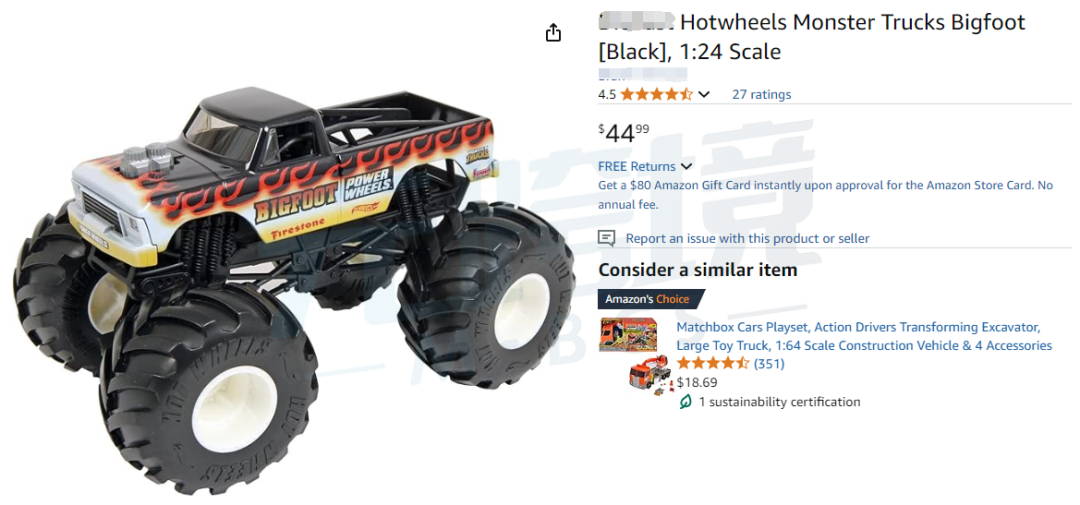1080x505 pixels.
Task: Click the $18.69 price of the similar item
Action: (697, 382)
